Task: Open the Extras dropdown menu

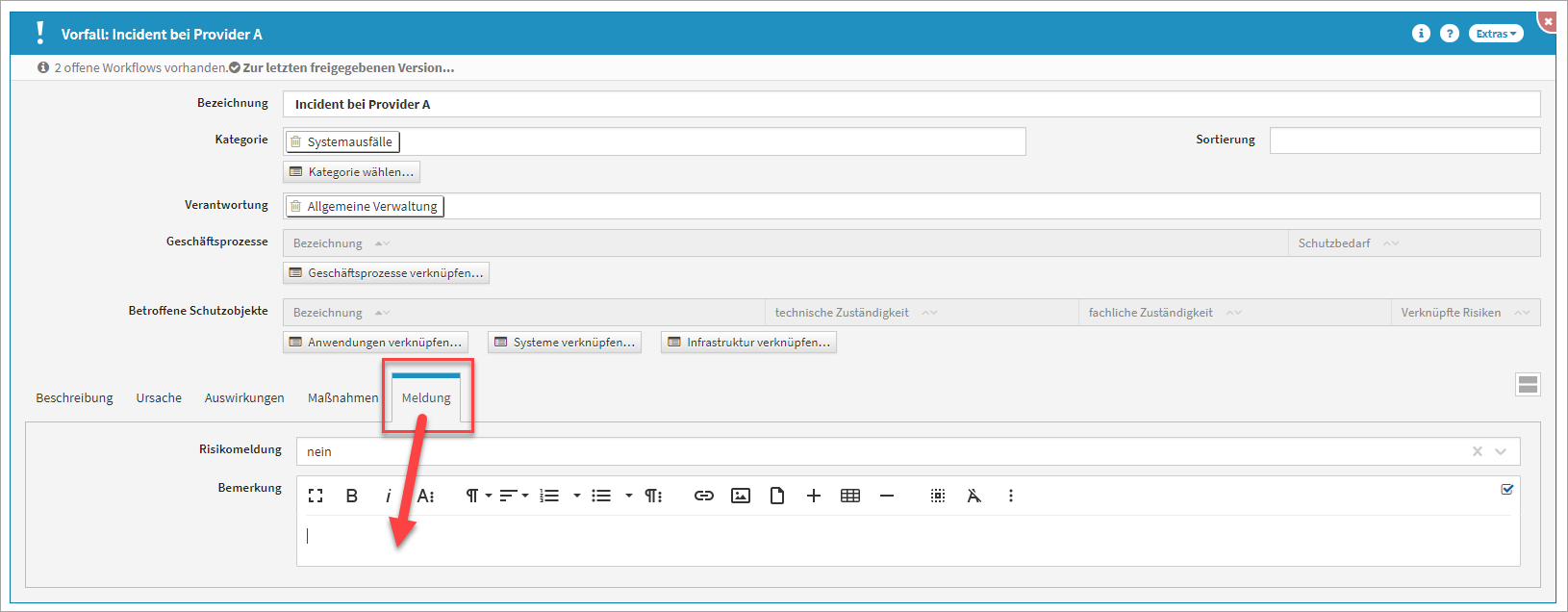Action: point(1496,34)
